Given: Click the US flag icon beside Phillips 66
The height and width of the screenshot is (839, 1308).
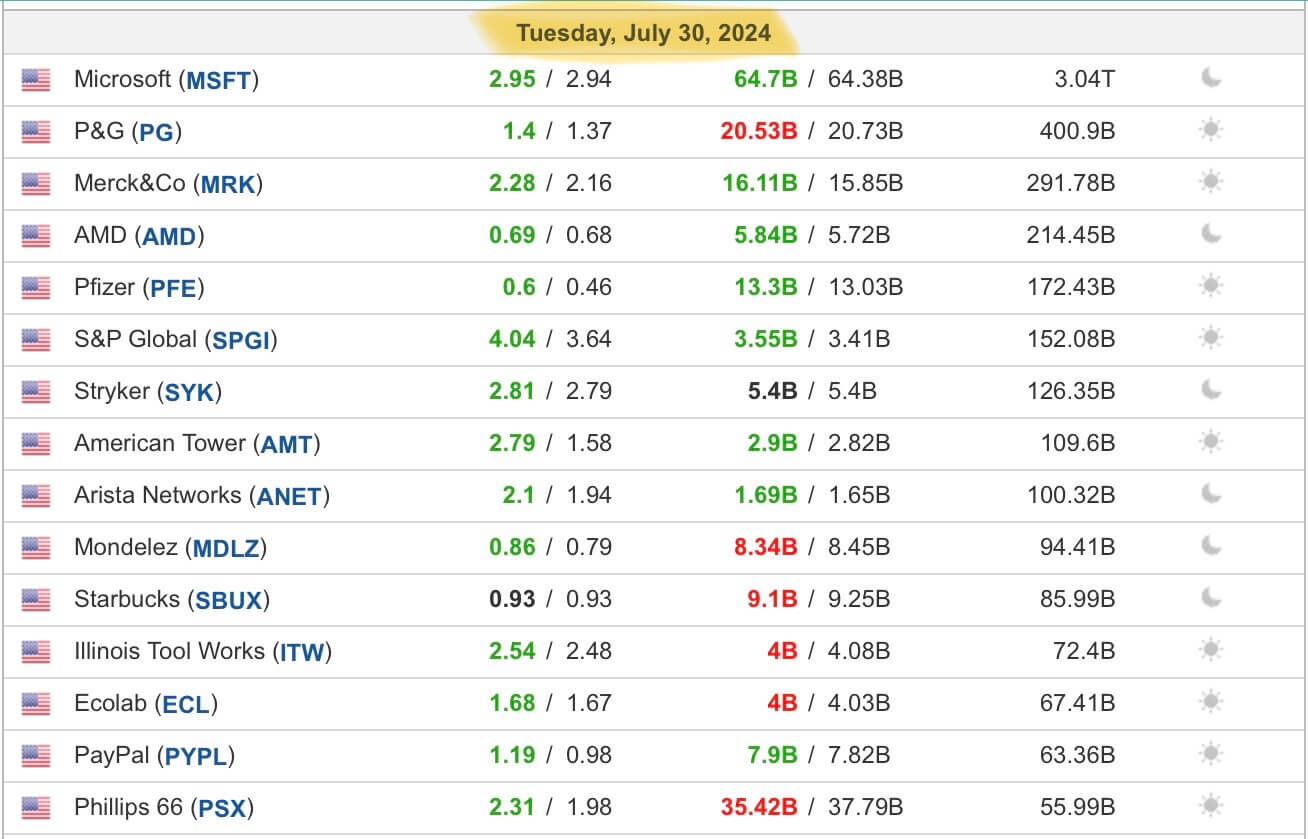Looking at the screenshot, I should coord(36,808).
